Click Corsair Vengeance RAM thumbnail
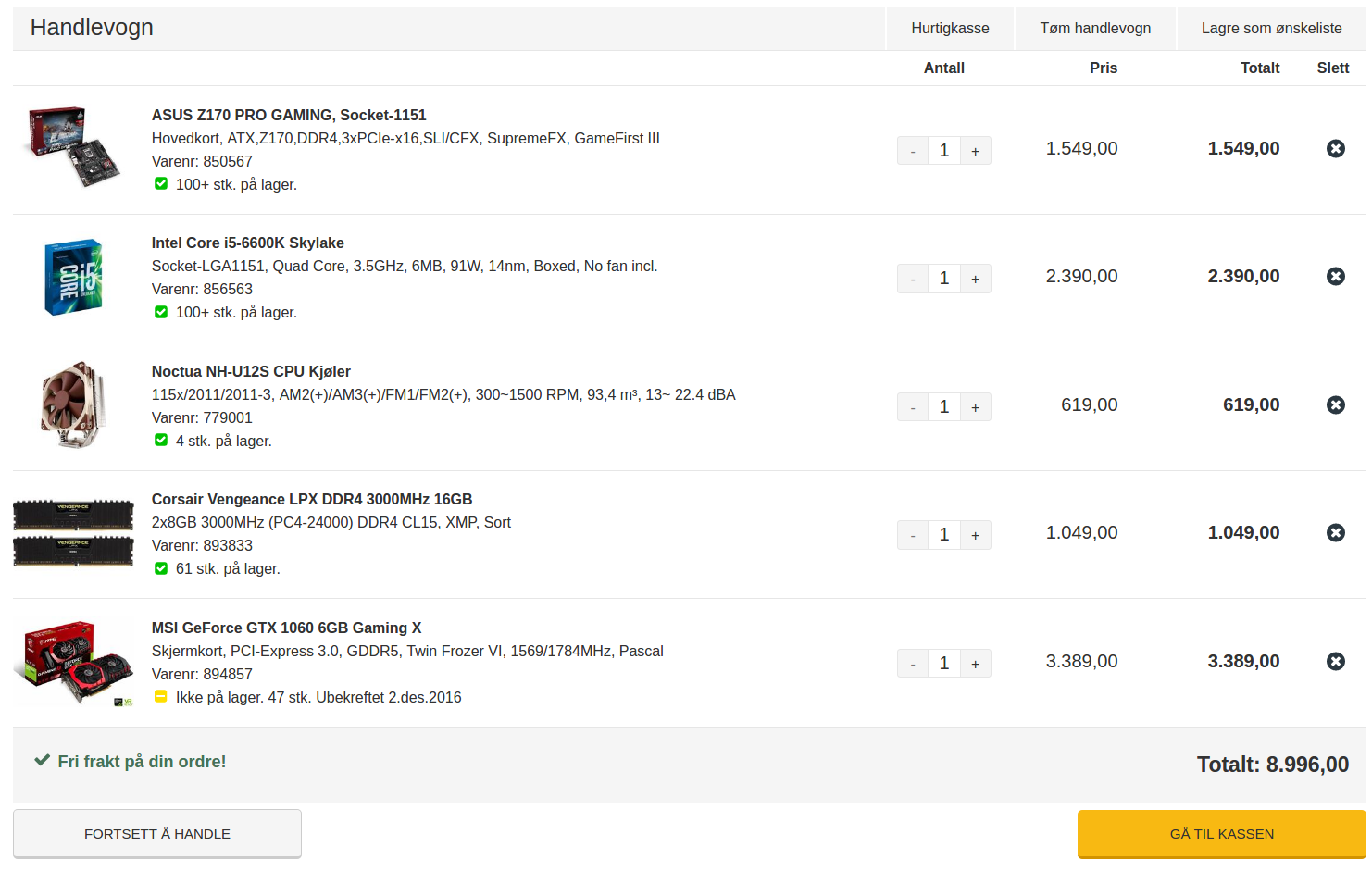 [x=73, y=533]
